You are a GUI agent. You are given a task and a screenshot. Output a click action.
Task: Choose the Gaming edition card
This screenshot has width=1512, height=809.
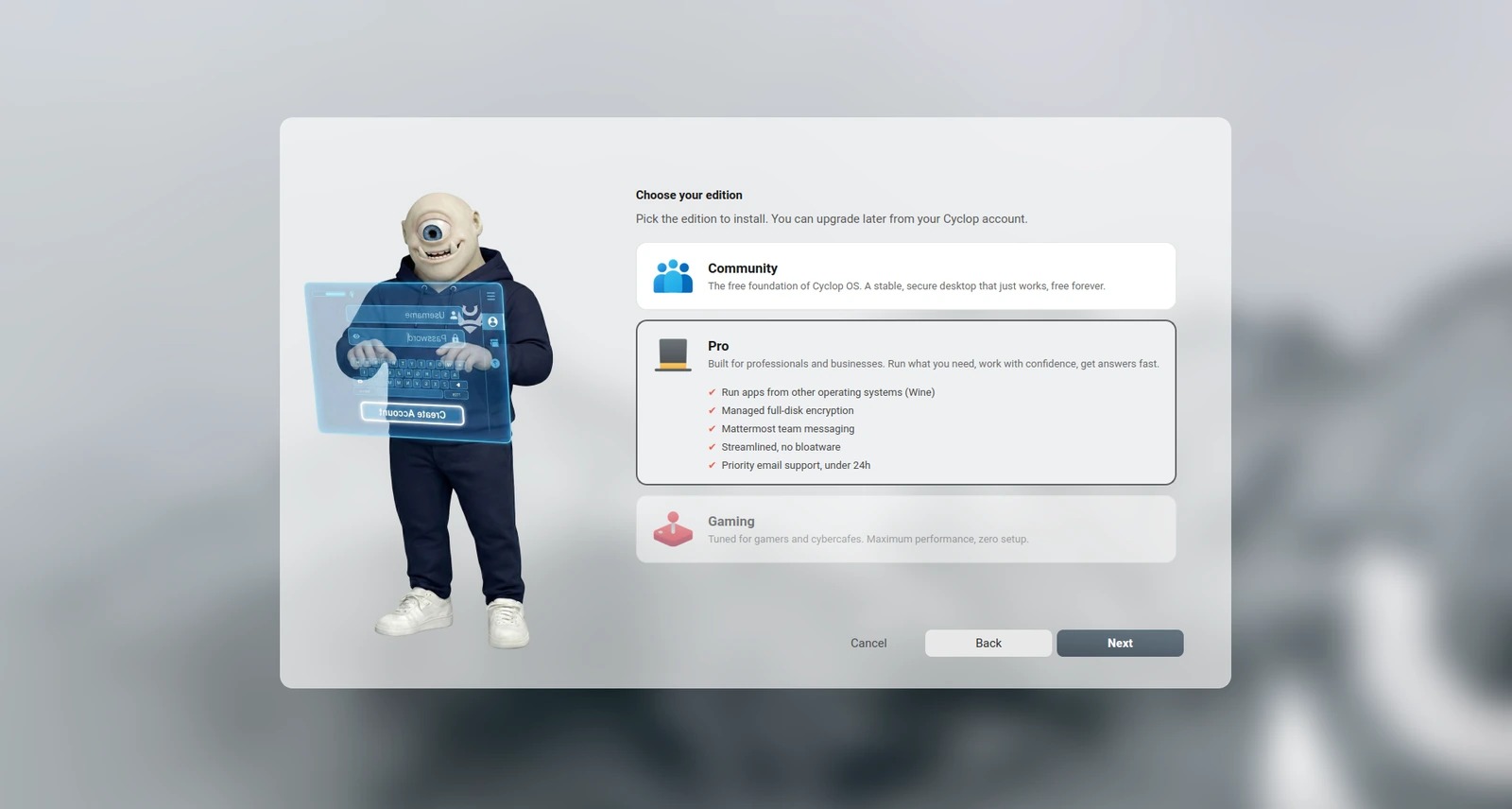905,529
